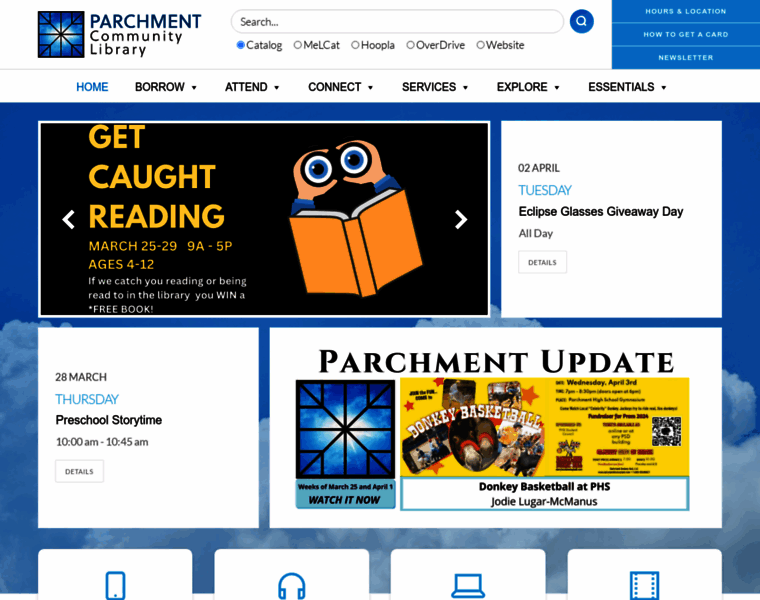Expand the Attend menu
Screen dimensions: 760x600
coord(252,87)
